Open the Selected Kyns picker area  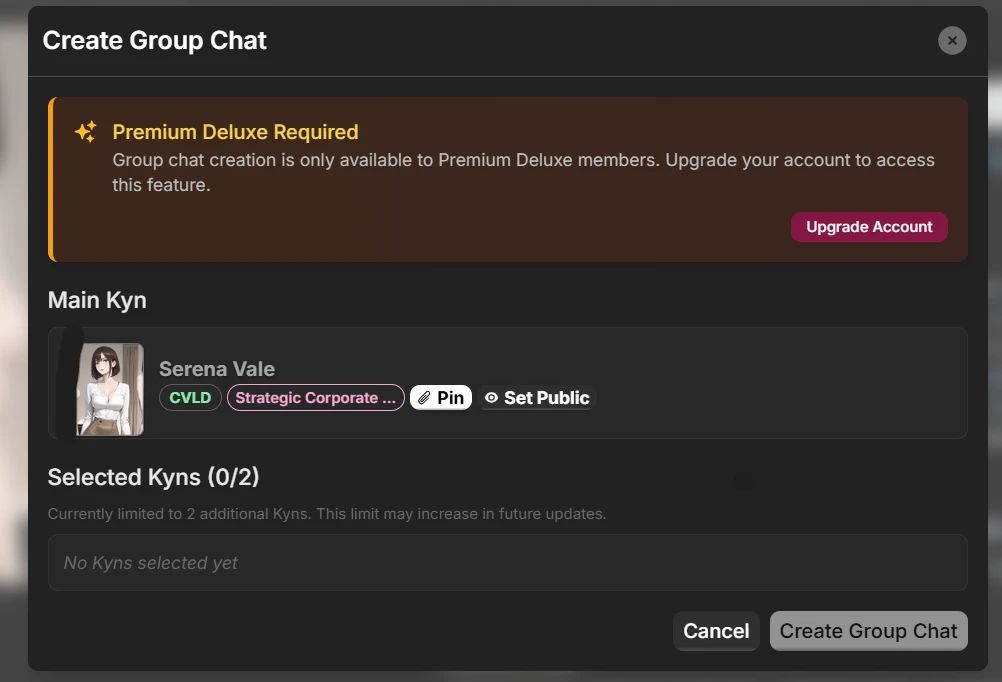(507, 562)
